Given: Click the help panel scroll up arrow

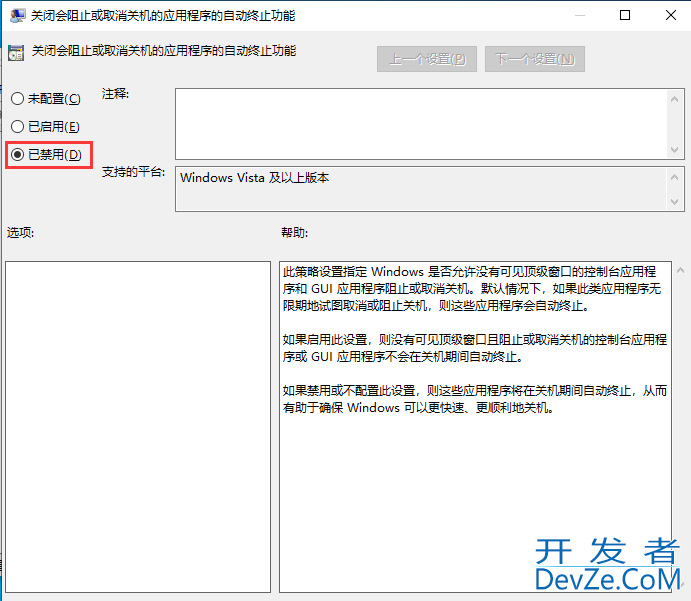Looking at the screenshot, I should (680, 271).
